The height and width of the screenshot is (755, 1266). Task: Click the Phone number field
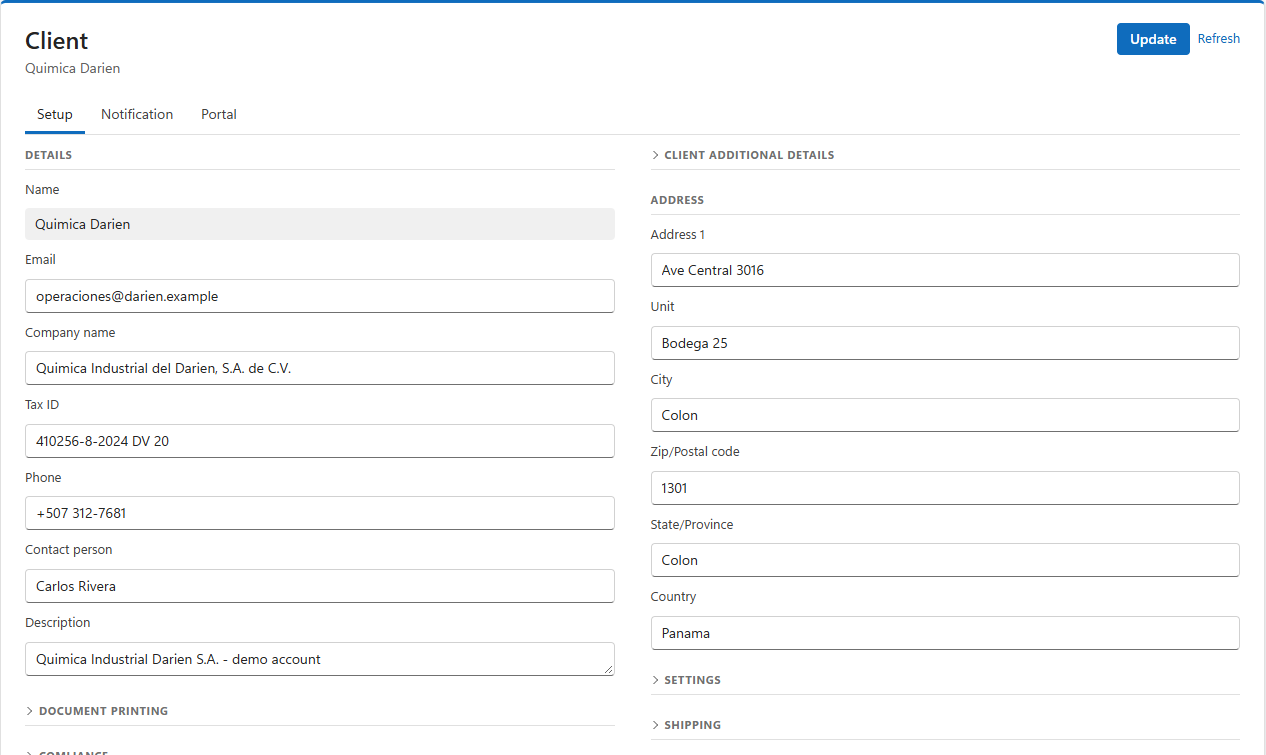320,513
